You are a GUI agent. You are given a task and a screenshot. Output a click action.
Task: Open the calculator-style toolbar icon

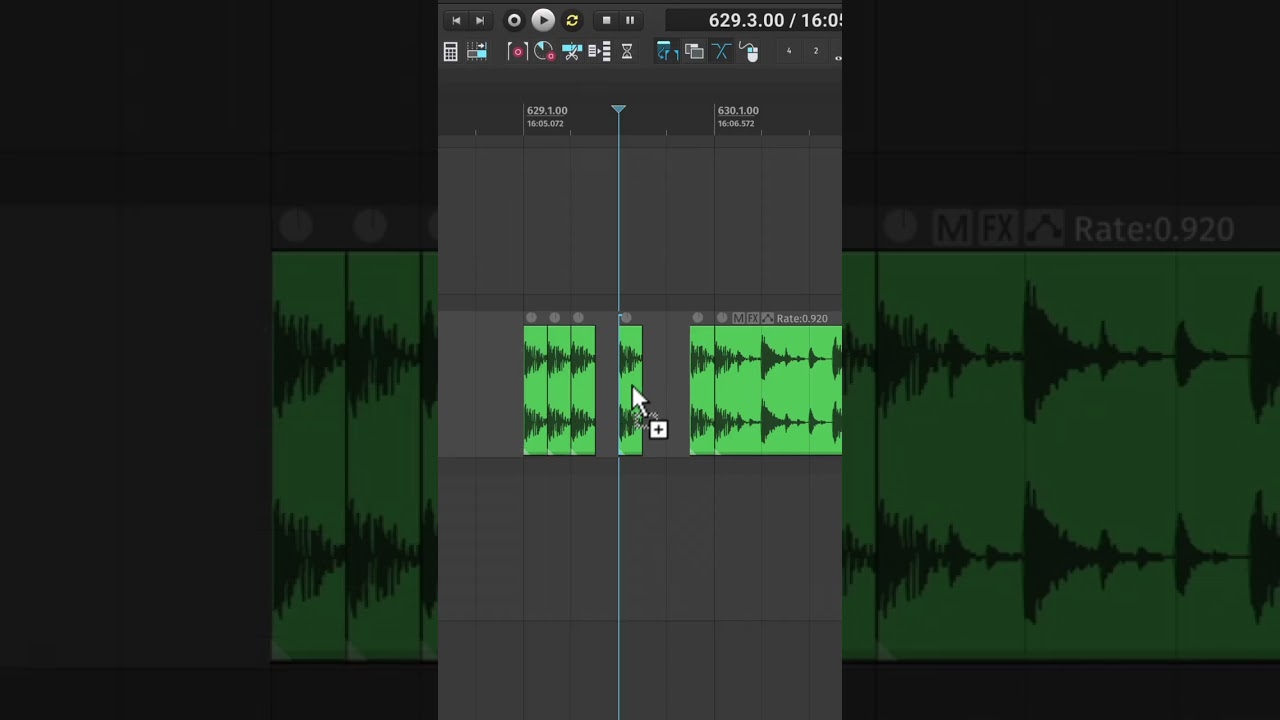[451, 52]
